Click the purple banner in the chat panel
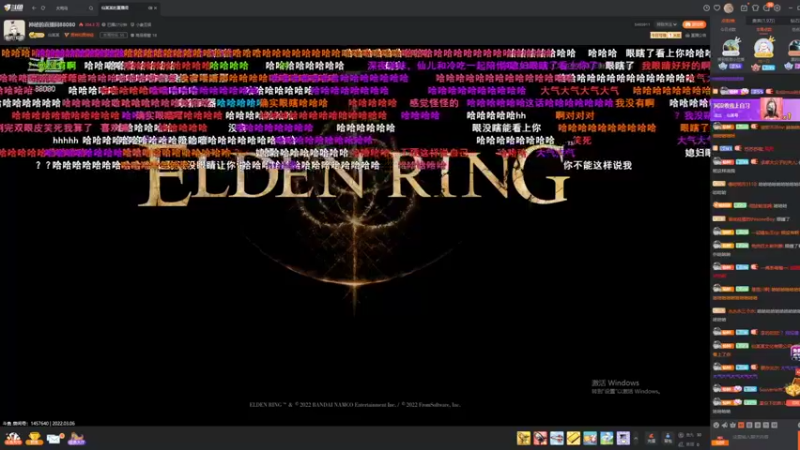Viewport: 800px width, 450px height. click(755, 109)
